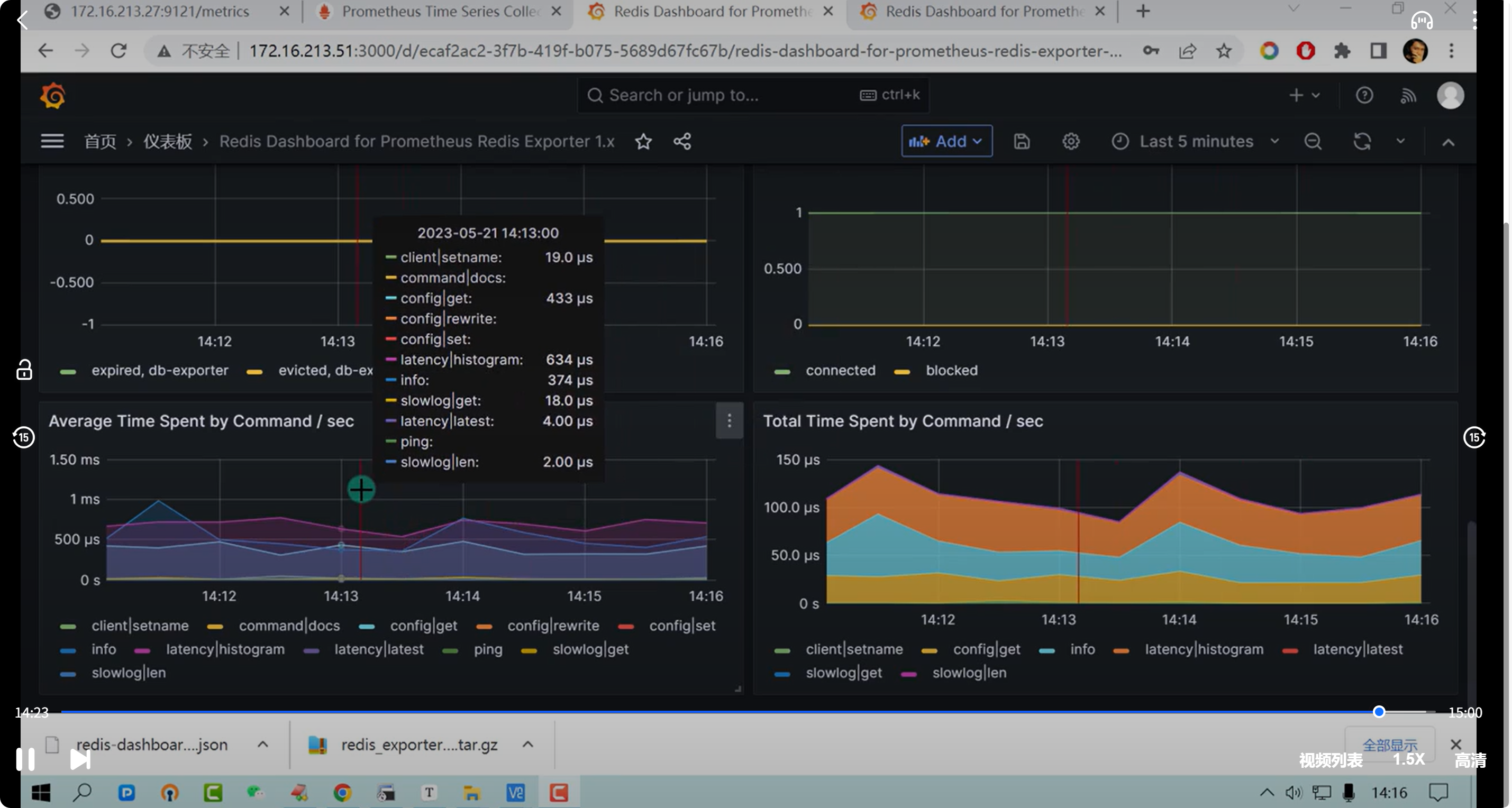Viewport: 1512px width, 808px height.
Task: Refresh the dashboard with the refresh icon
Action: pyautogui.click(x=1362, y=141)
